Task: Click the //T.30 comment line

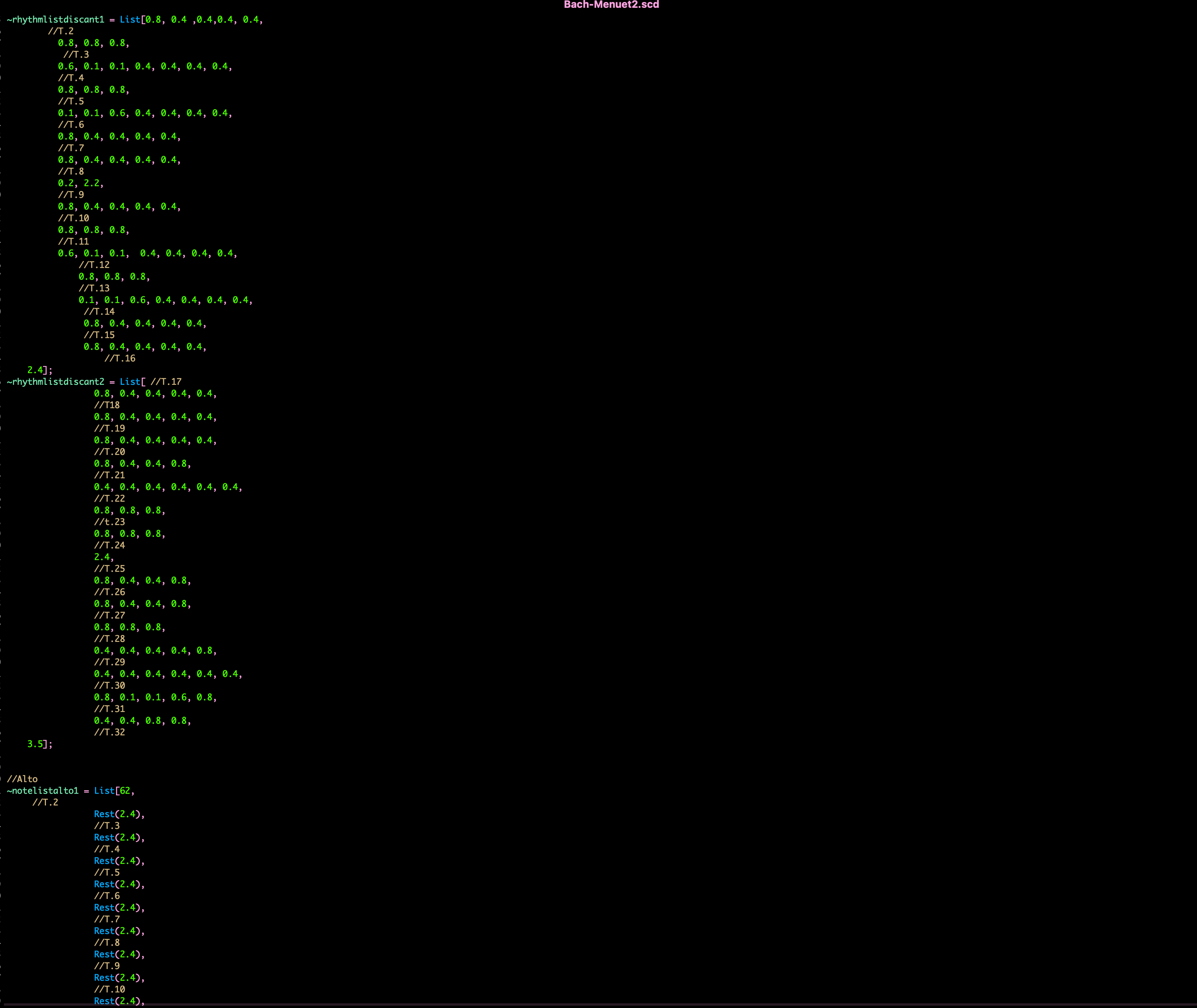Action: click(x=109, y=686)
